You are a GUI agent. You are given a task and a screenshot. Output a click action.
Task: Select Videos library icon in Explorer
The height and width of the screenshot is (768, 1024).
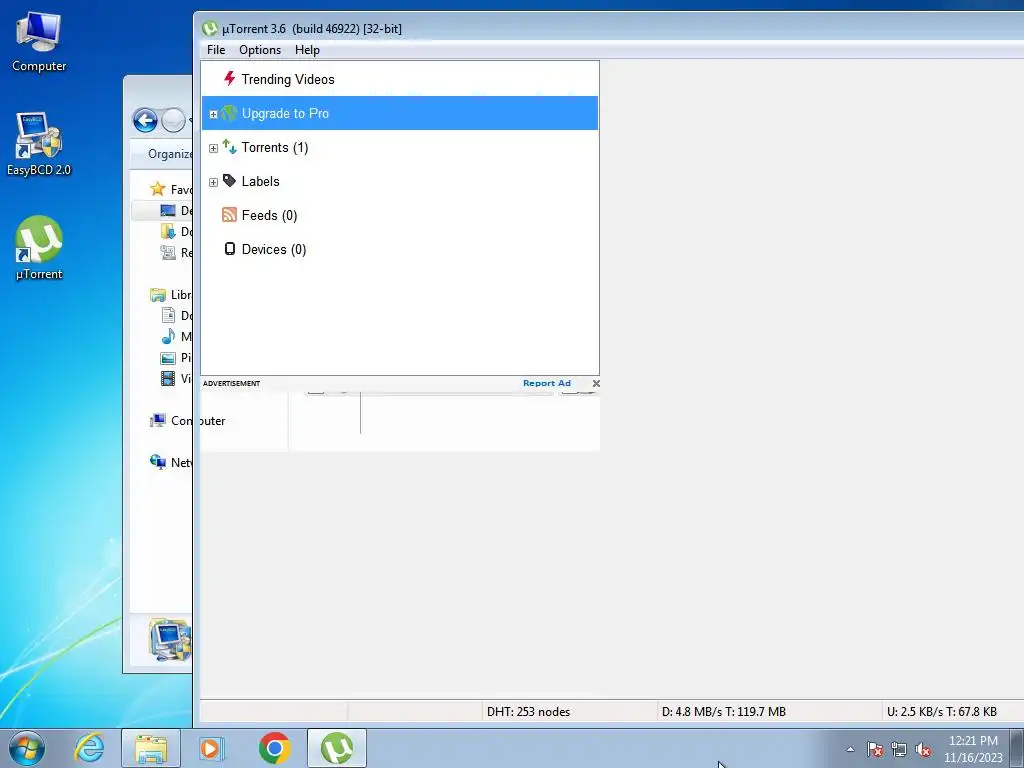point(168,379)
